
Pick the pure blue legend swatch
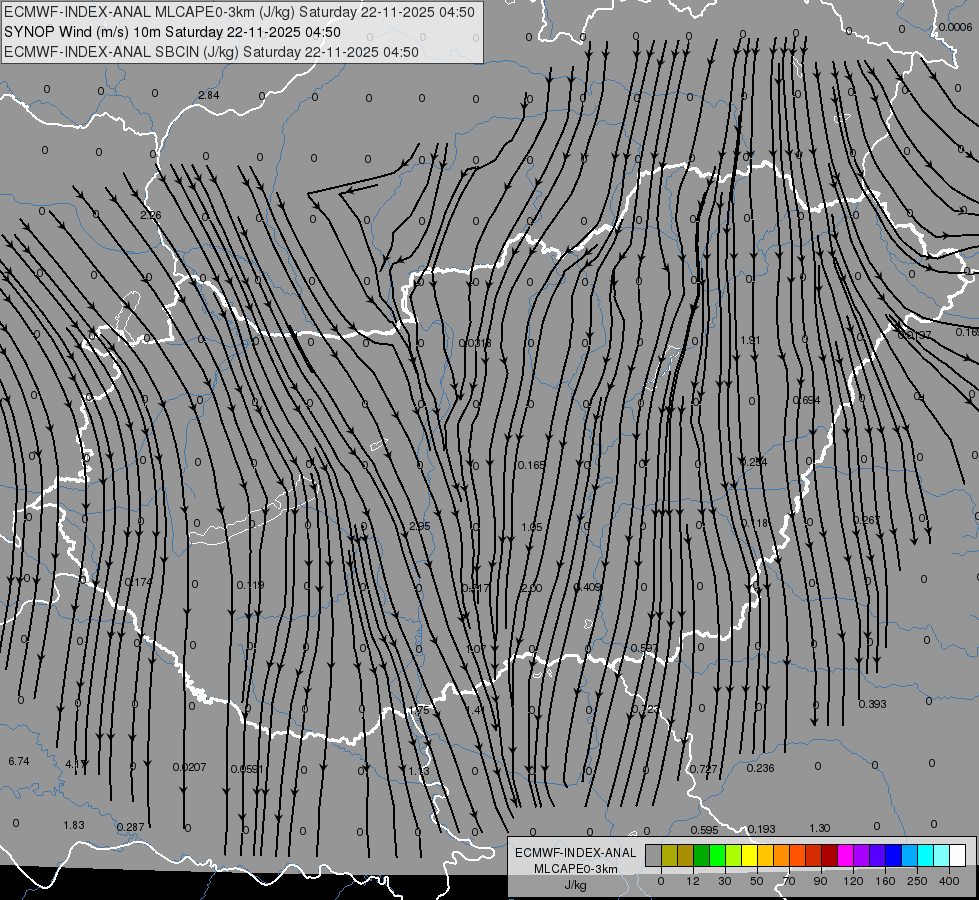894,855
